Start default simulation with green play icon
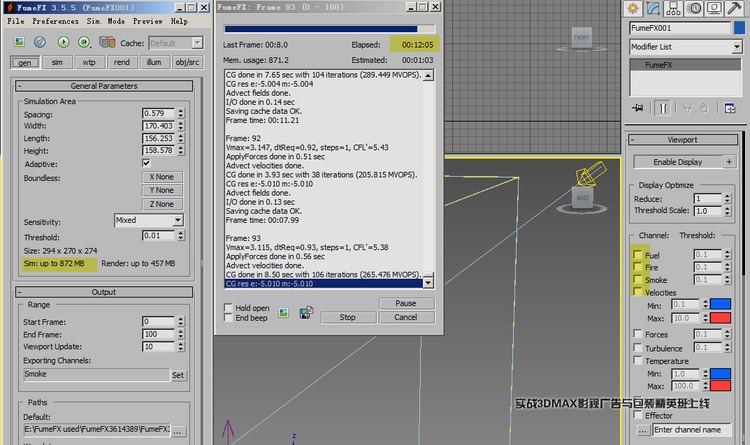Screen dimensions: 750x445 point(63,42)
